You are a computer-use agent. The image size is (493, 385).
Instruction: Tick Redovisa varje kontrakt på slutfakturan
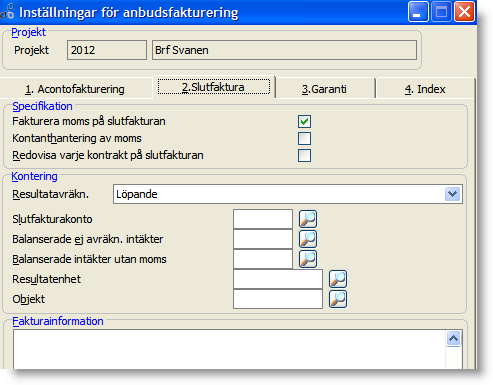click(x=304, y=155)
